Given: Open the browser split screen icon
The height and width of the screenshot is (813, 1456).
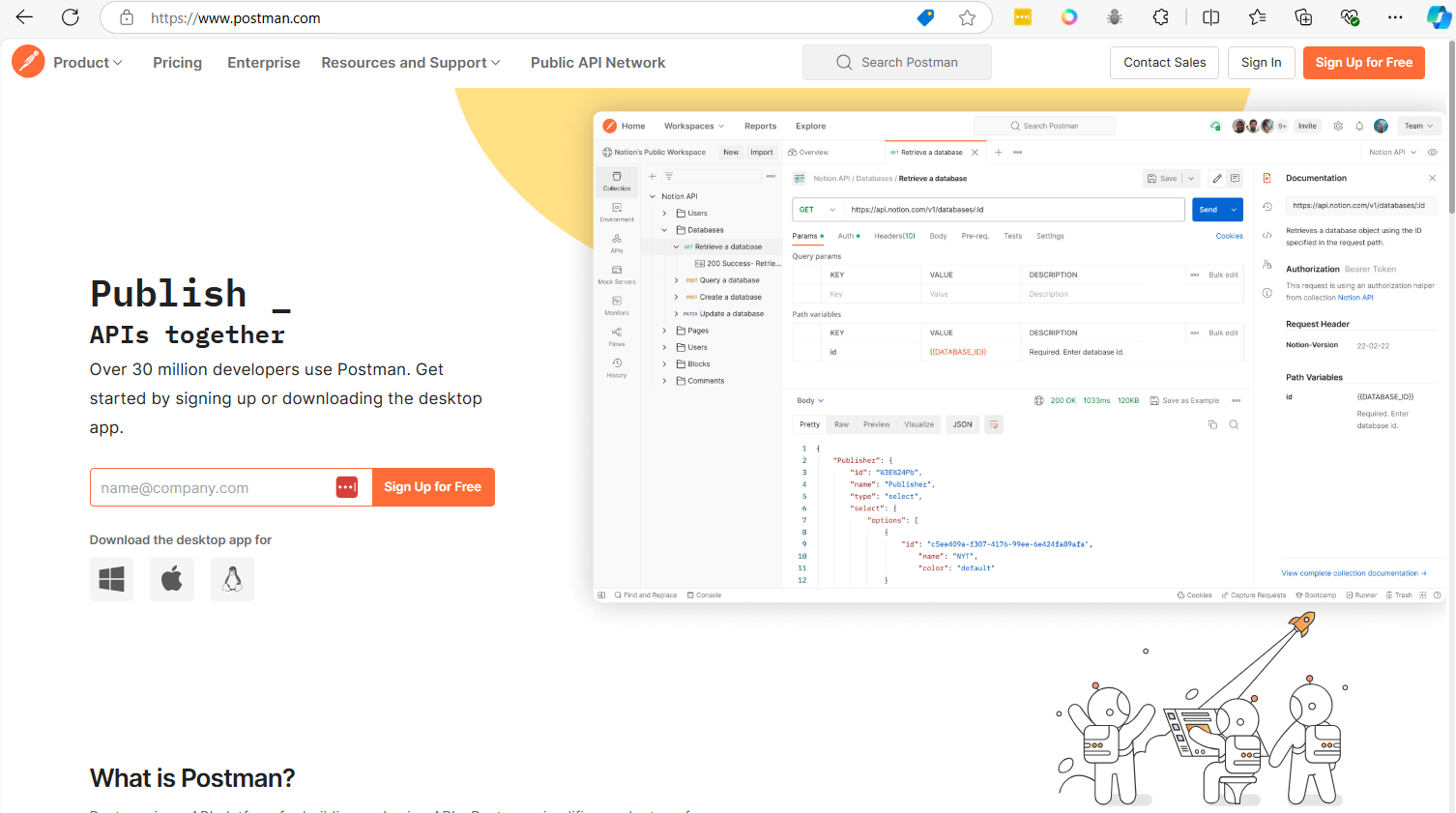Looking at the screenshot, I should [1210, 17].
